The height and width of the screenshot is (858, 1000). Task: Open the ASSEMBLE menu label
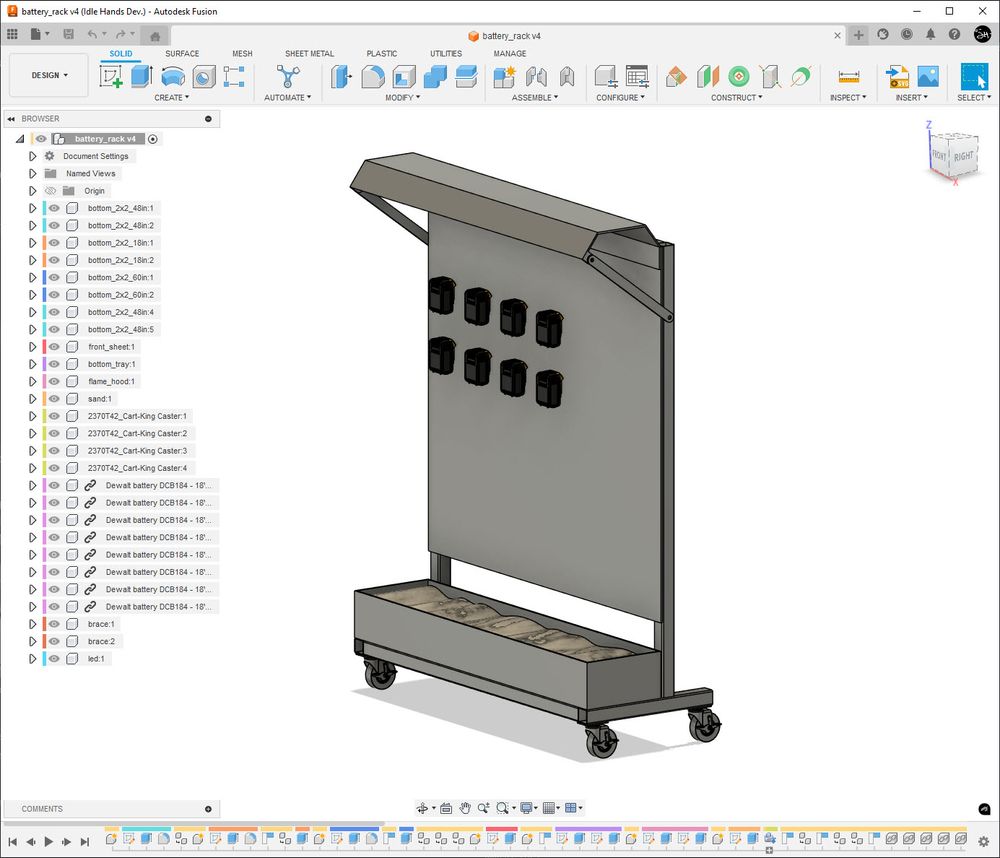tap(534, 98)
